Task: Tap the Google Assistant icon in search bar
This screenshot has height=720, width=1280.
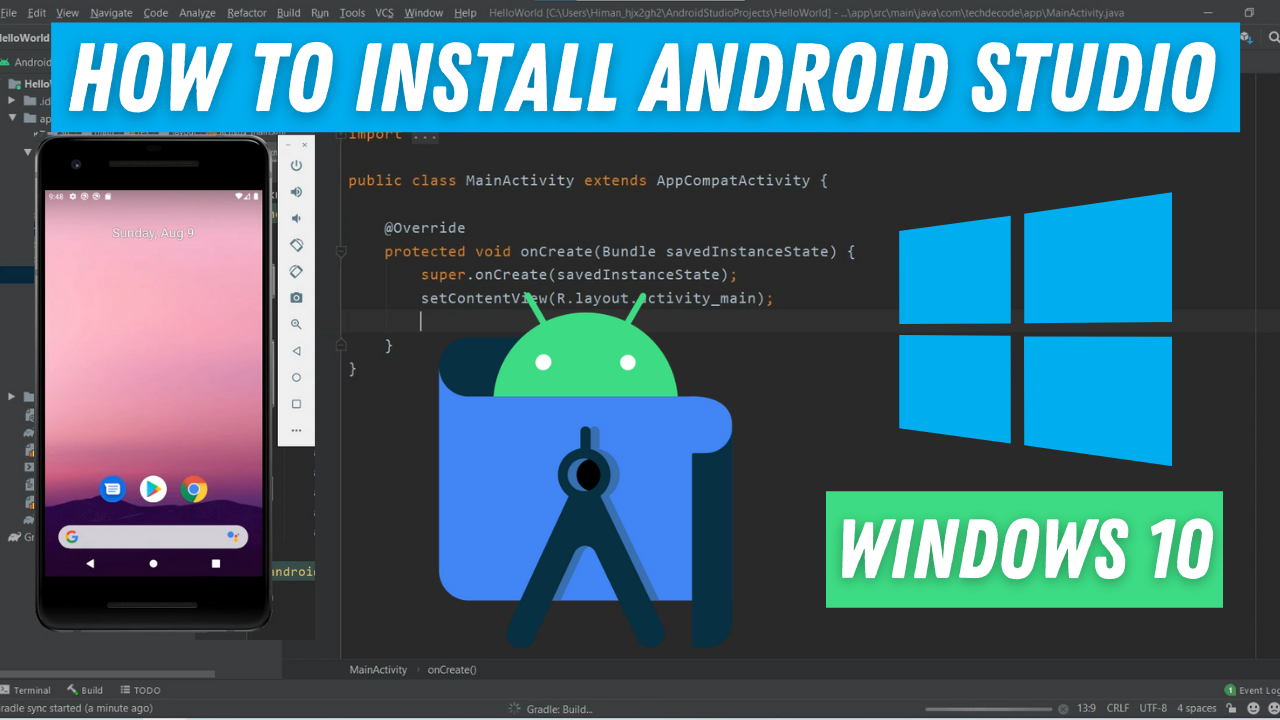Action: click(x=233, y=537)
